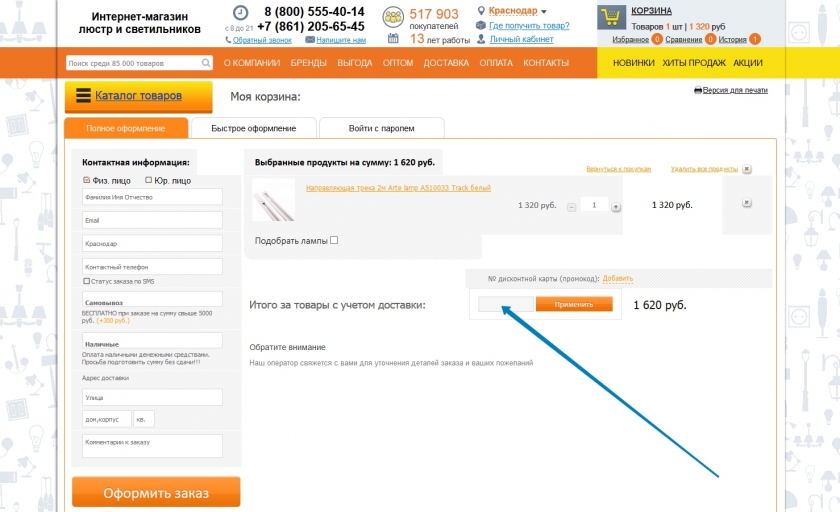Open the Наличные payment method selector
Viewport: 840px width, 512px height.
pyautogui.click(x=152, y=341)
